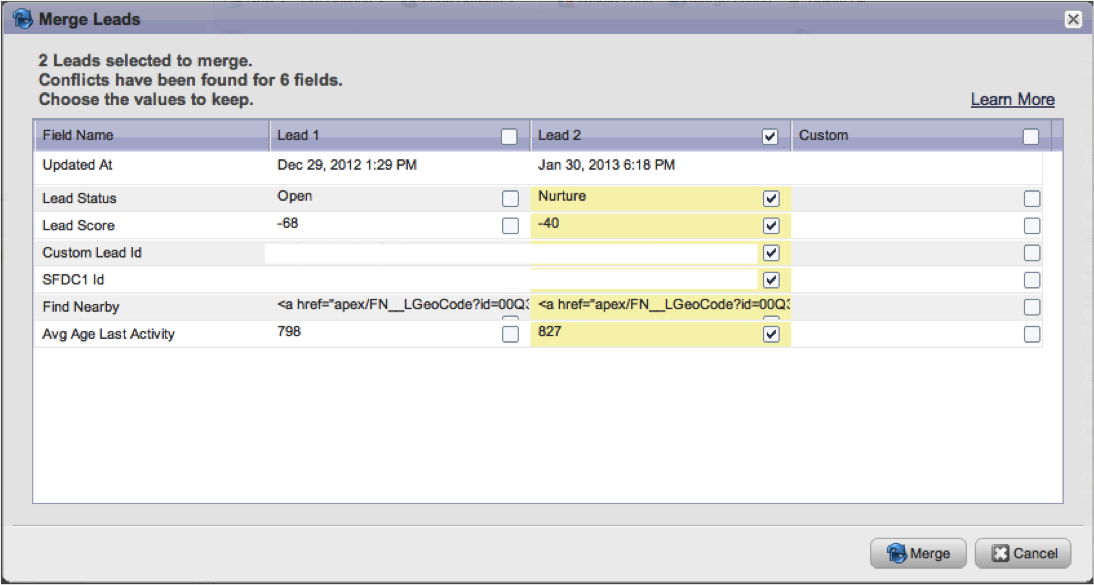The width and height of the screenshot is (1094, 585).
Task: Click the Merge button
Action: 918,553
